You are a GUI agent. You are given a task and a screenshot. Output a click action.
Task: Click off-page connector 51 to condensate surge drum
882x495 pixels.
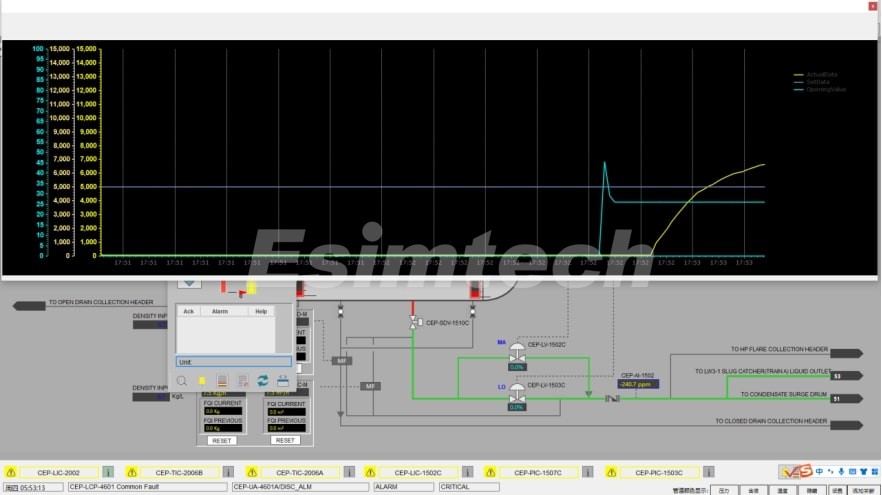tap(846, 398)
